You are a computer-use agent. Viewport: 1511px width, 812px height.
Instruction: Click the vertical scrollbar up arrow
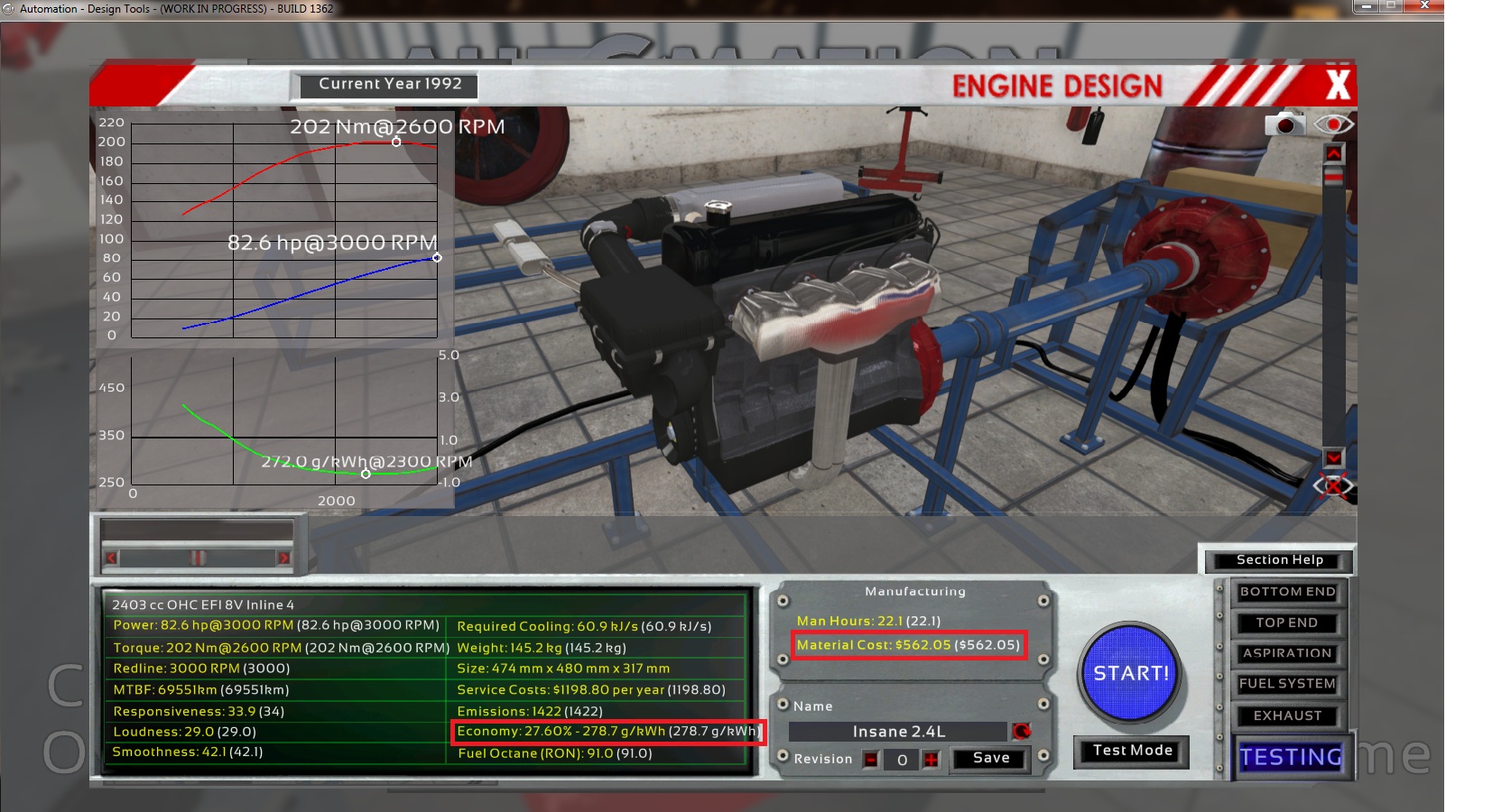pyautogui.click(x=1333, y=153)
